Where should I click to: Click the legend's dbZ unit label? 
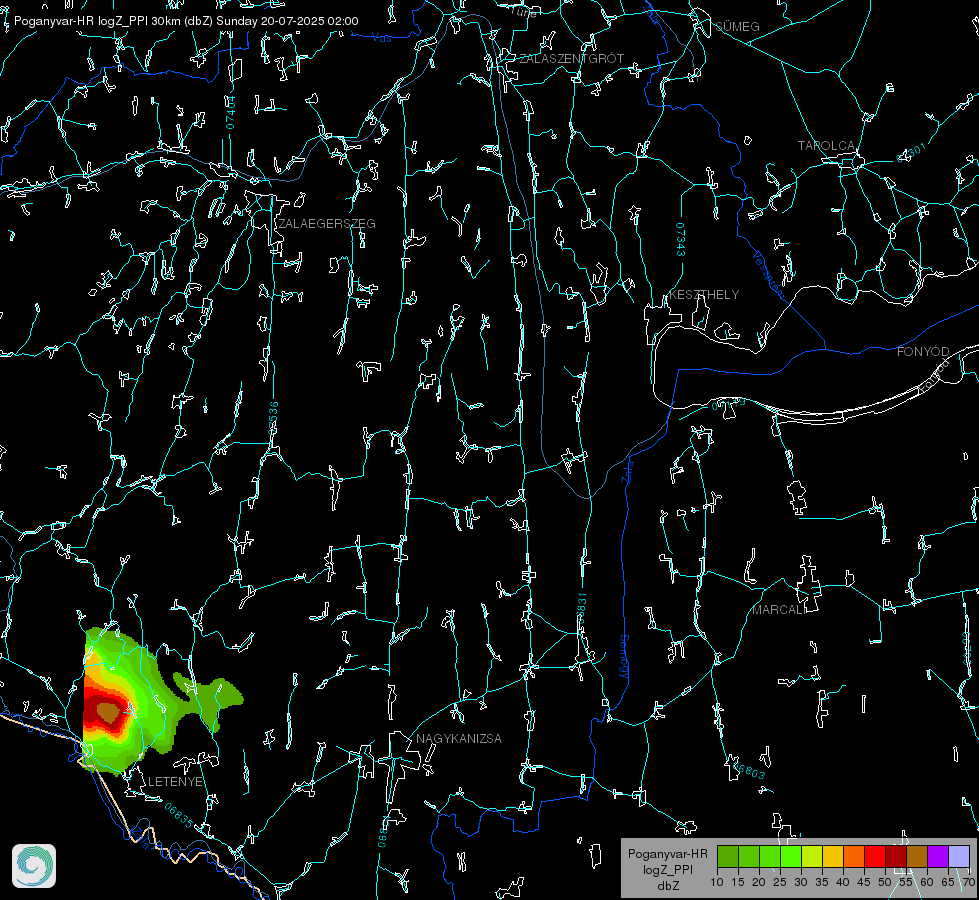coord(667,886)
